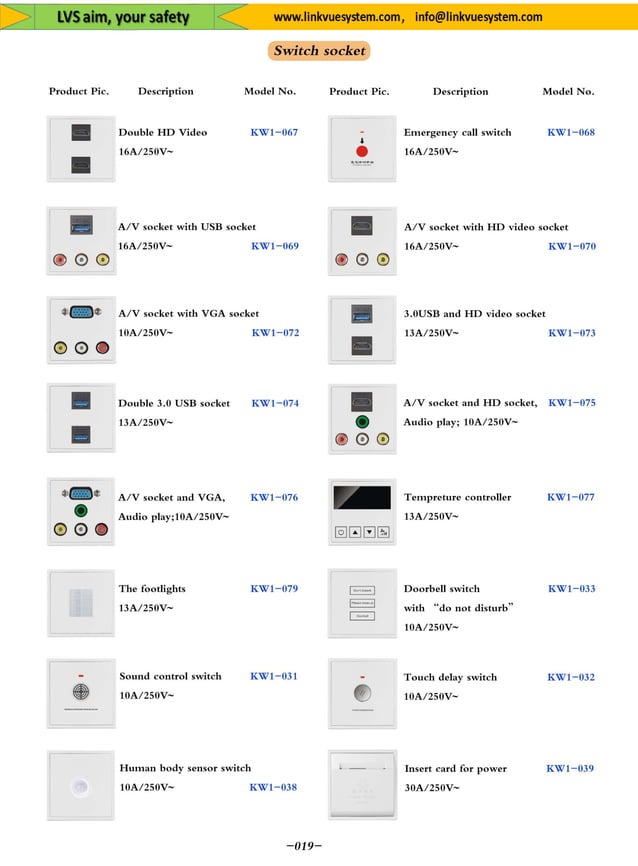Image resolution: width=638 pixels, height=866 pixels.
Task: Click the Insert card for power picture
Action: click(362, 785)
